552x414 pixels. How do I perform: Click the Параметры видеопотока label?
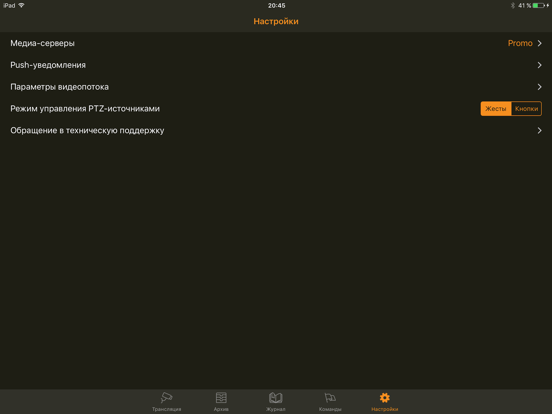(x=59, y=87)
